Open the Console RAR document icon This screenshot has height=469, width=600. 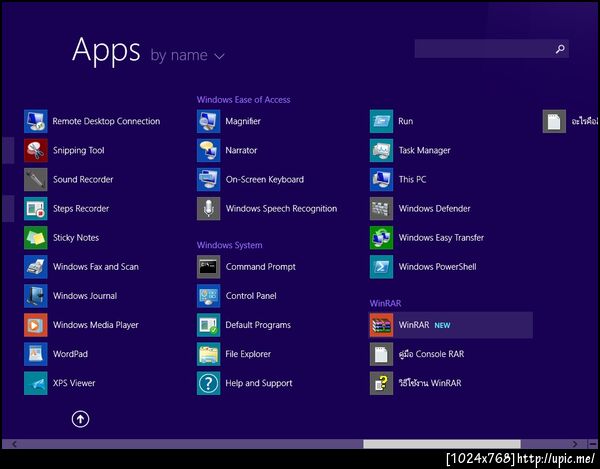pos(382,354)
